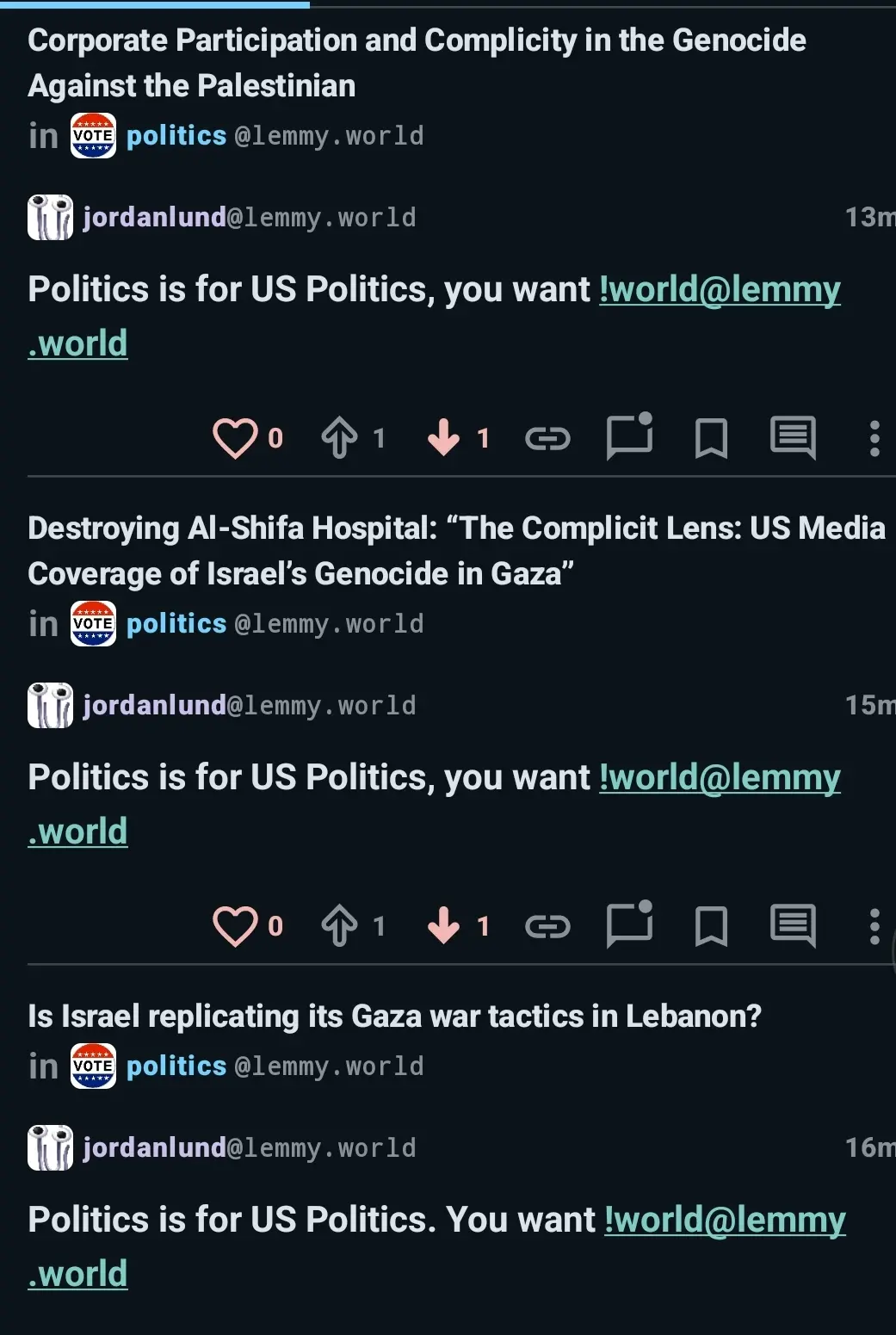Reply to the 15m comment

(x=629, y=925)
